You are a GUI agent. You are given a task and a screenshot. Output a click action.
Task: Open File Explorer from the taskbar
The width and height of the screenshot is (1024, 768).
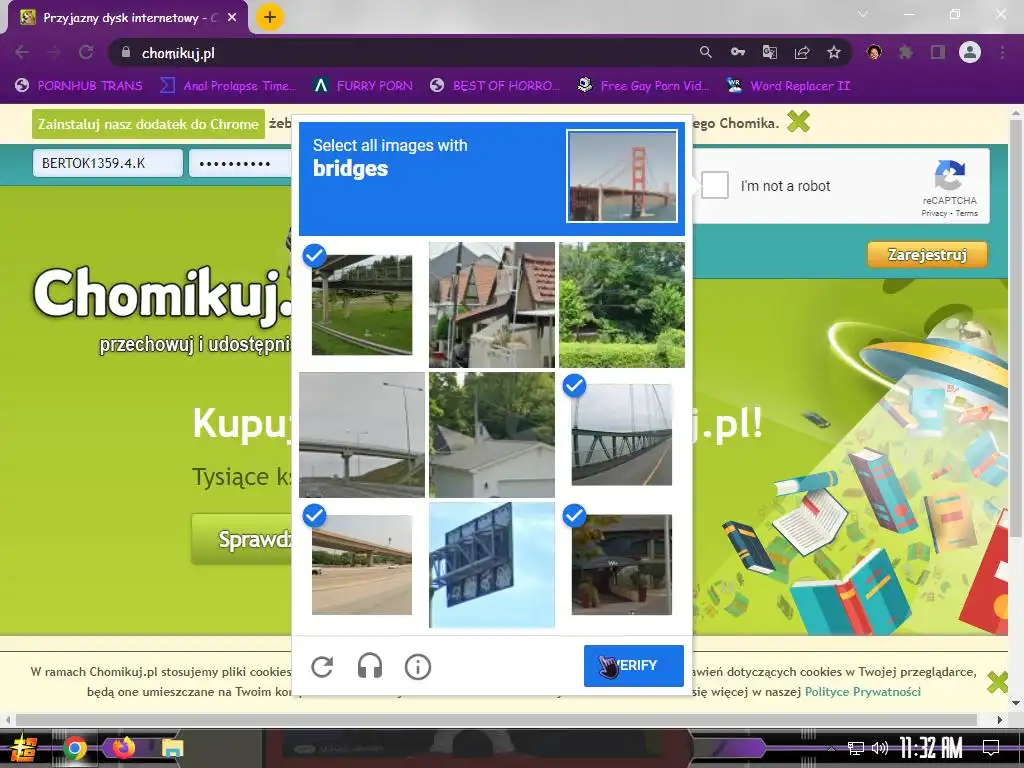[172, 748]
